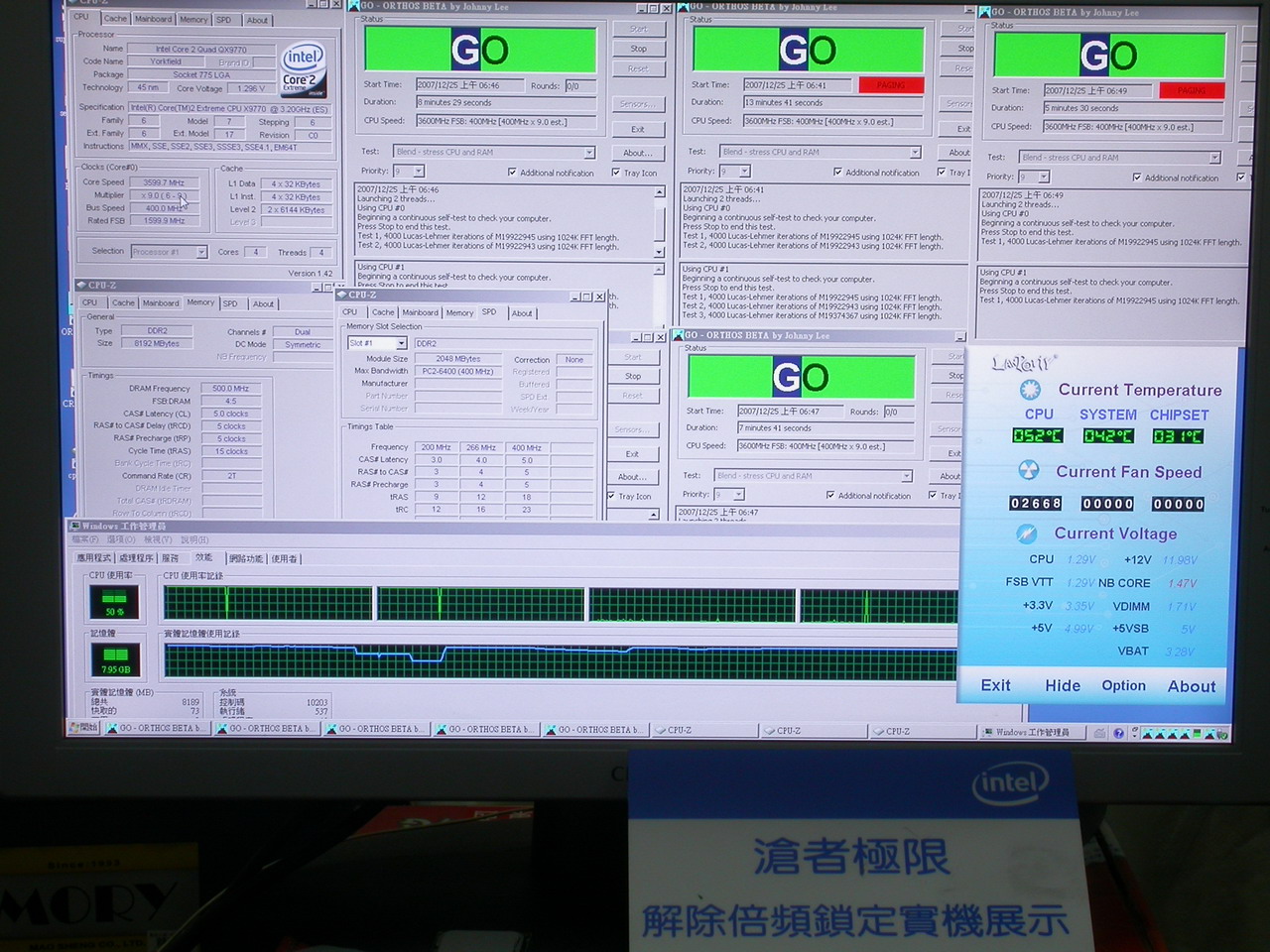Image resolution: width=1270 pixels, height=952 pixels.
Task: Click Option in the temperature monitor panel
Action: coord(1123,685)
